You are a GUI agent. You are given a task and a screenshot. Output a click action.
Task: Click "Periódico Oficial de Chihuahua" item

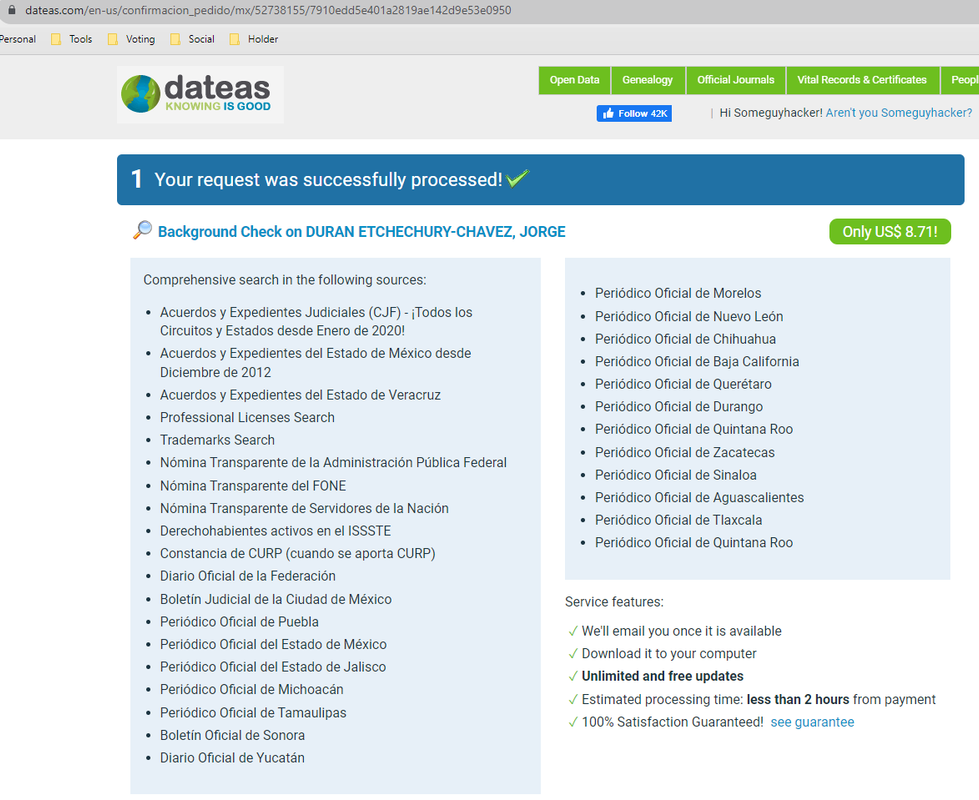[x=686, y=338]
